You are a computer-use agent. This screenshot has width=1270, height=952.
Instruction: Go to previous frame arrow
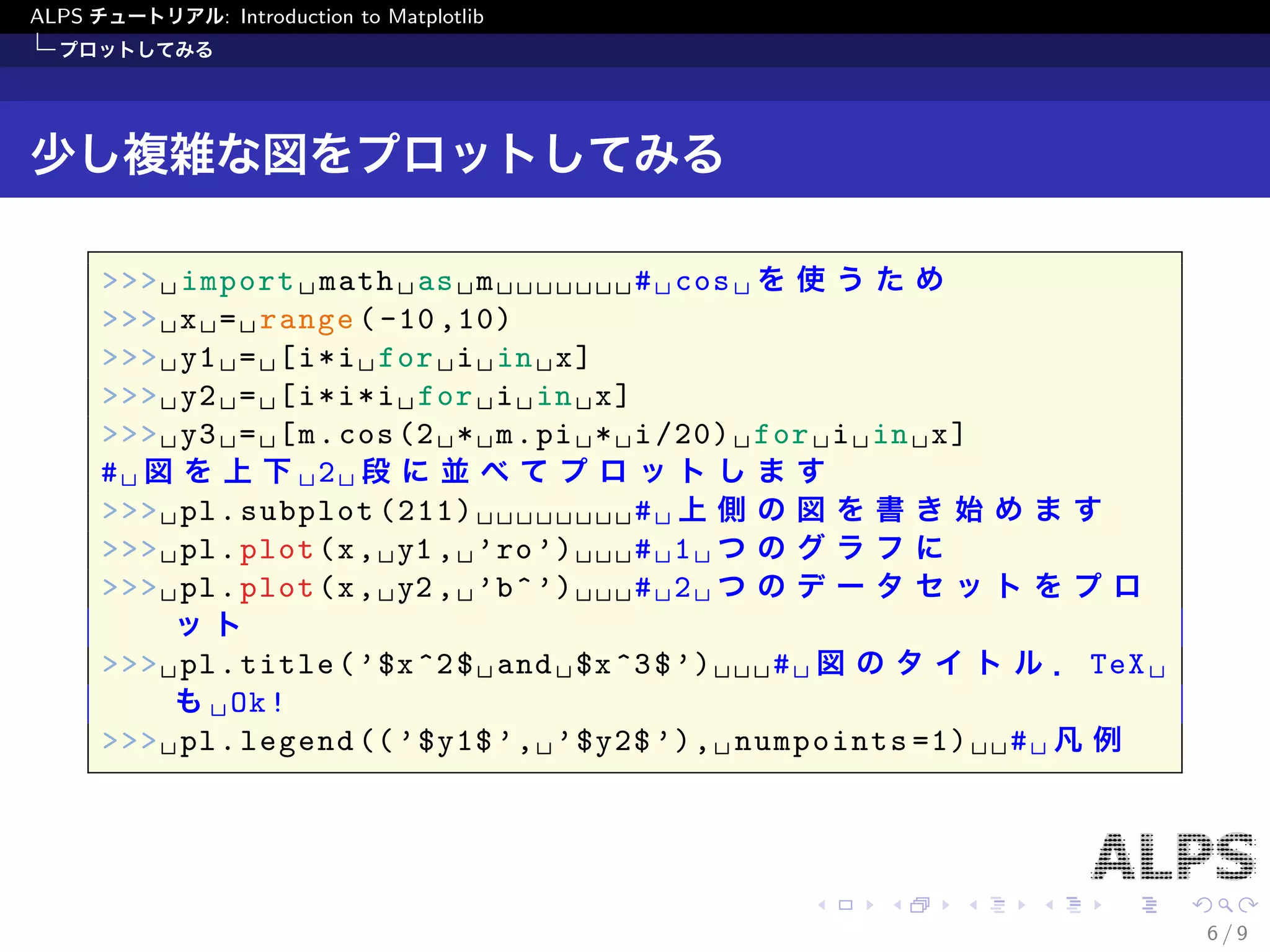pyautogui.click(x=897, y=905)
